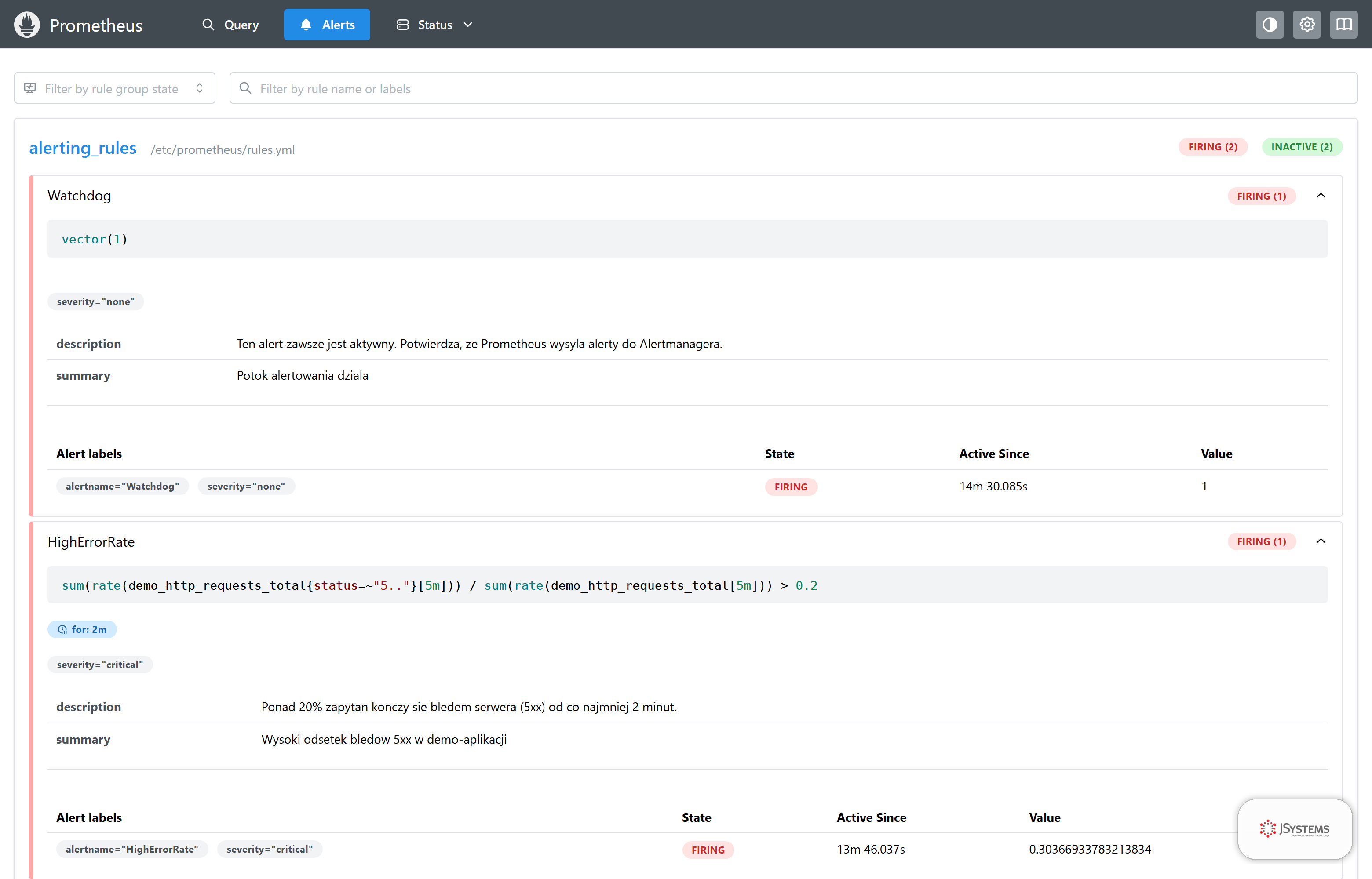Open the settings gear icon

(x=1306, y=25)
